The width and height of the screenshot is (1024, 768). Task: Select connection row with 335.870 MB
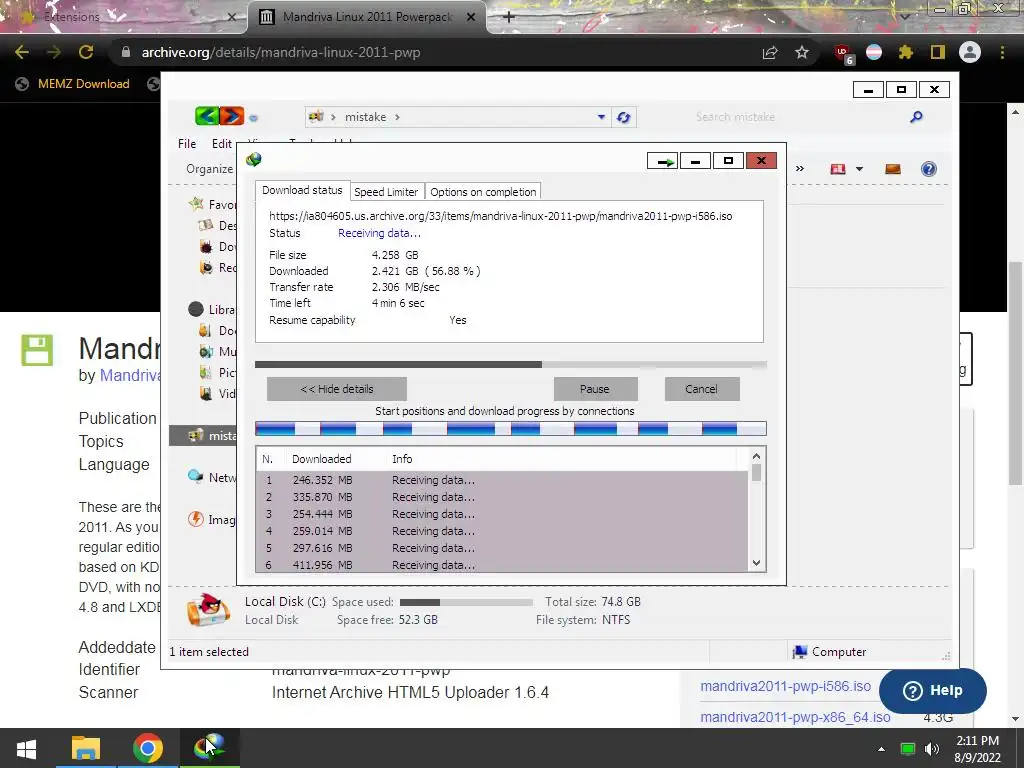502,497
